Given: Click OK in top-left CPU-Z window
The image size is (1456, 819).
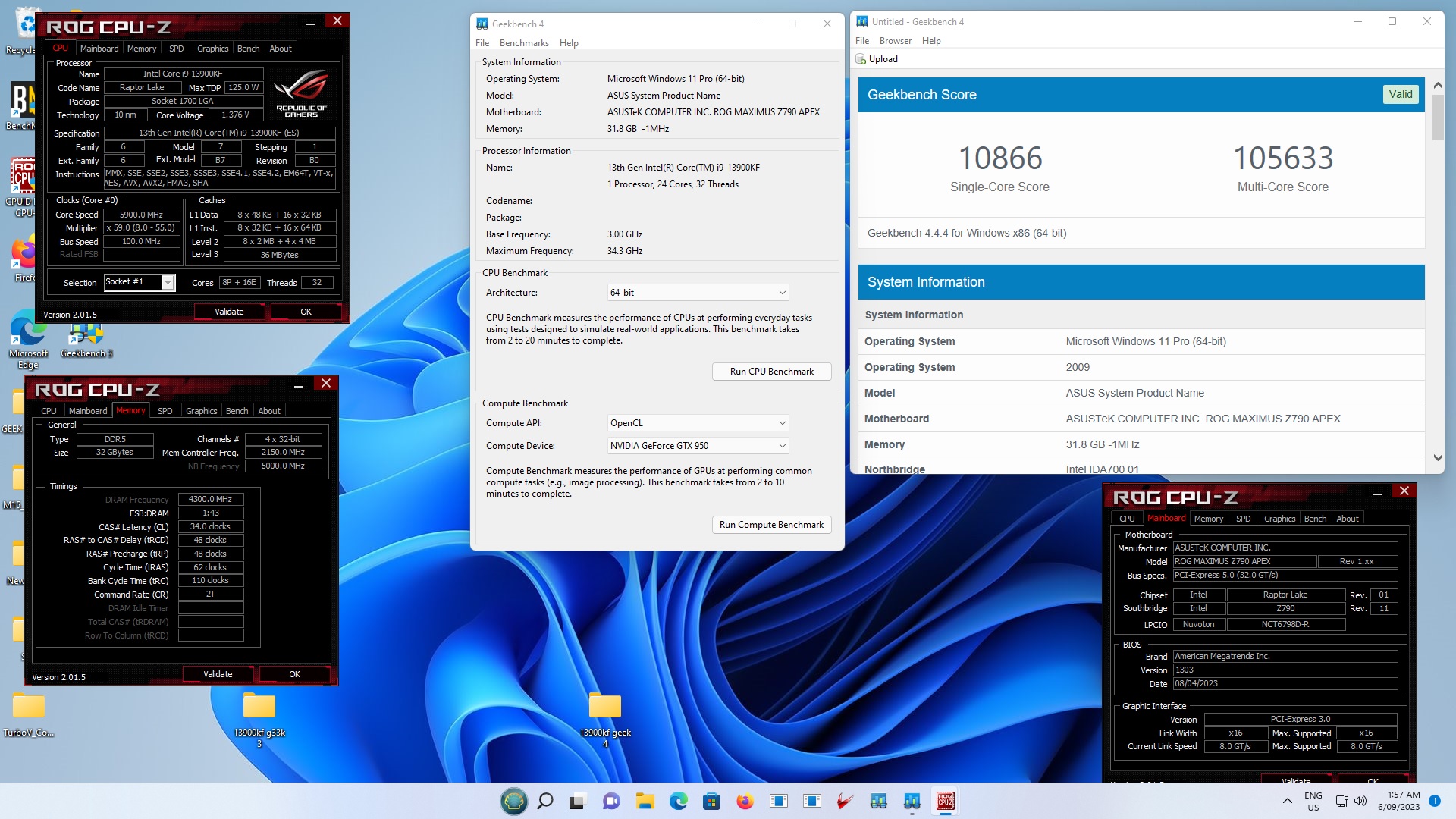Looking at the screenshot, I should click(306, 312).
